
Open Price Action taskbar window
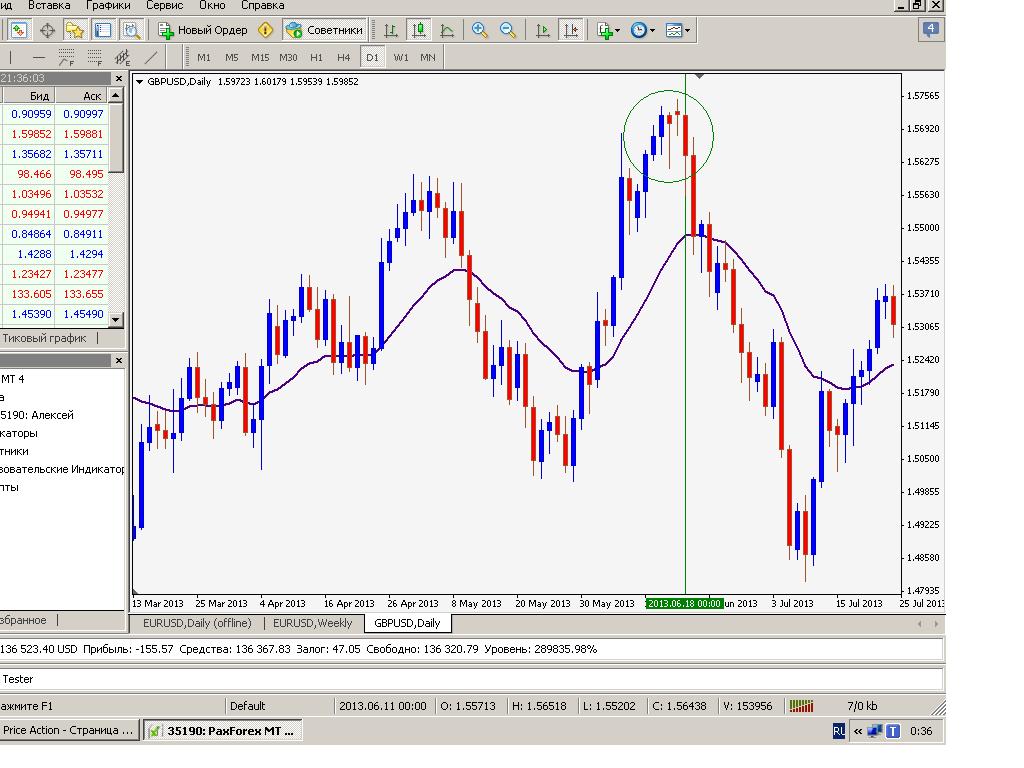click(69, 731)
